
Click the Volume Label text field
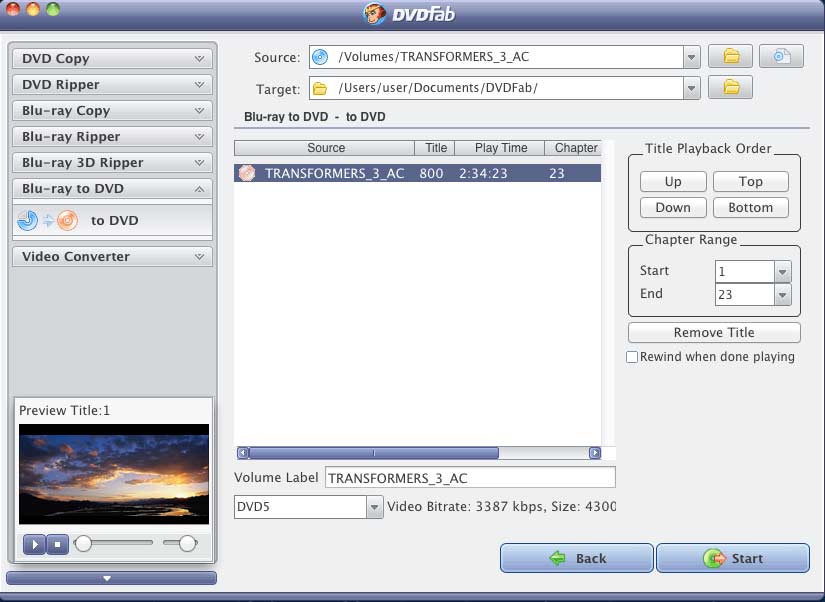pyautogui.click(x=470, y=478)
